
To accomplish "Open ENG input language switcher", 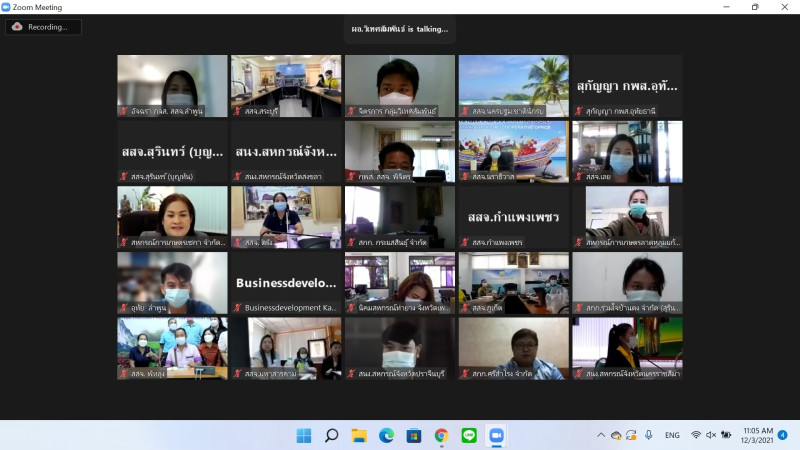I will 673,435.
